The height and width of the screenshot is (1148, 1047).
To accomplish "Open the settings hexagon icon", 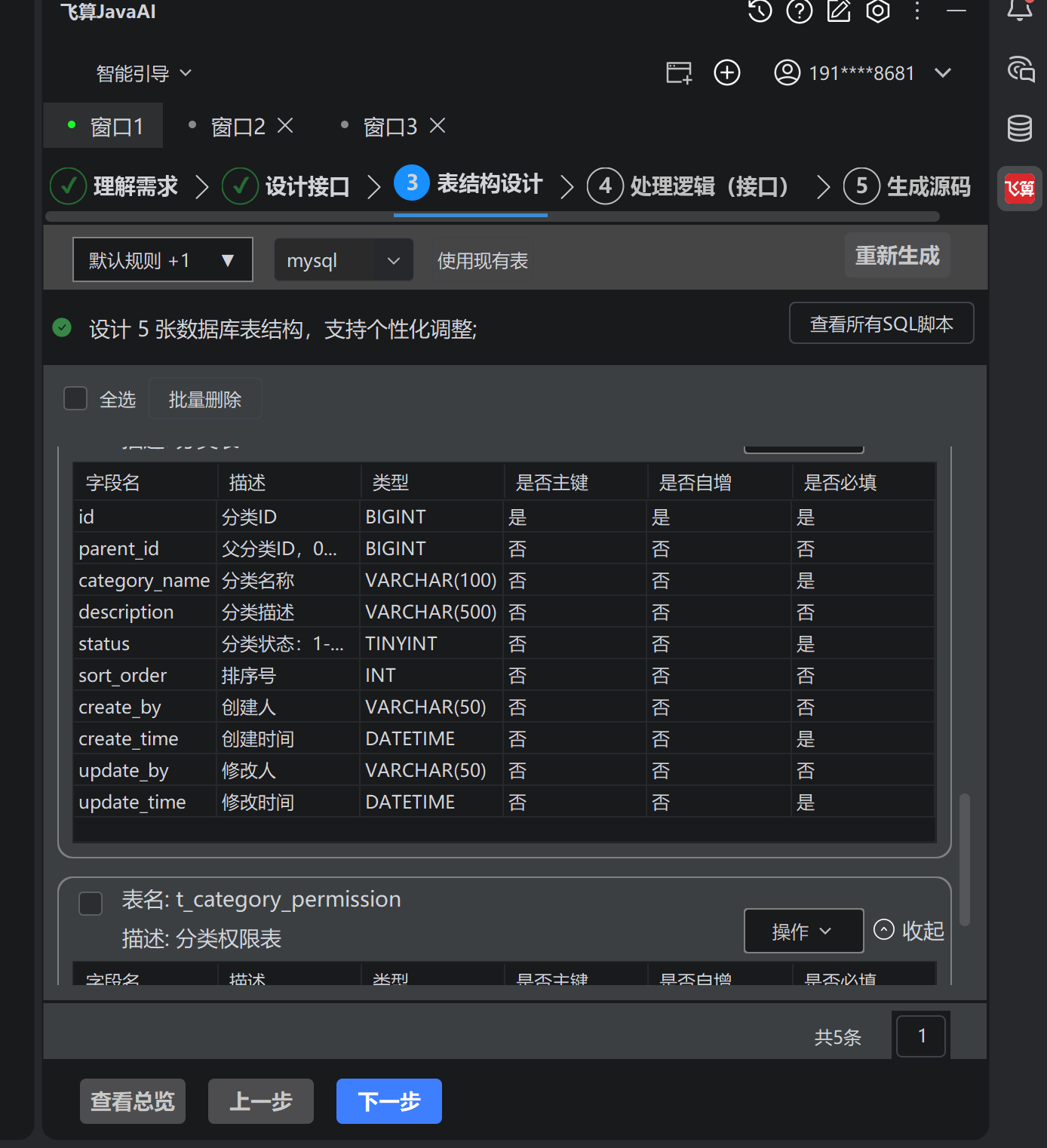I will pyautogui.click(x=878, y=11).
